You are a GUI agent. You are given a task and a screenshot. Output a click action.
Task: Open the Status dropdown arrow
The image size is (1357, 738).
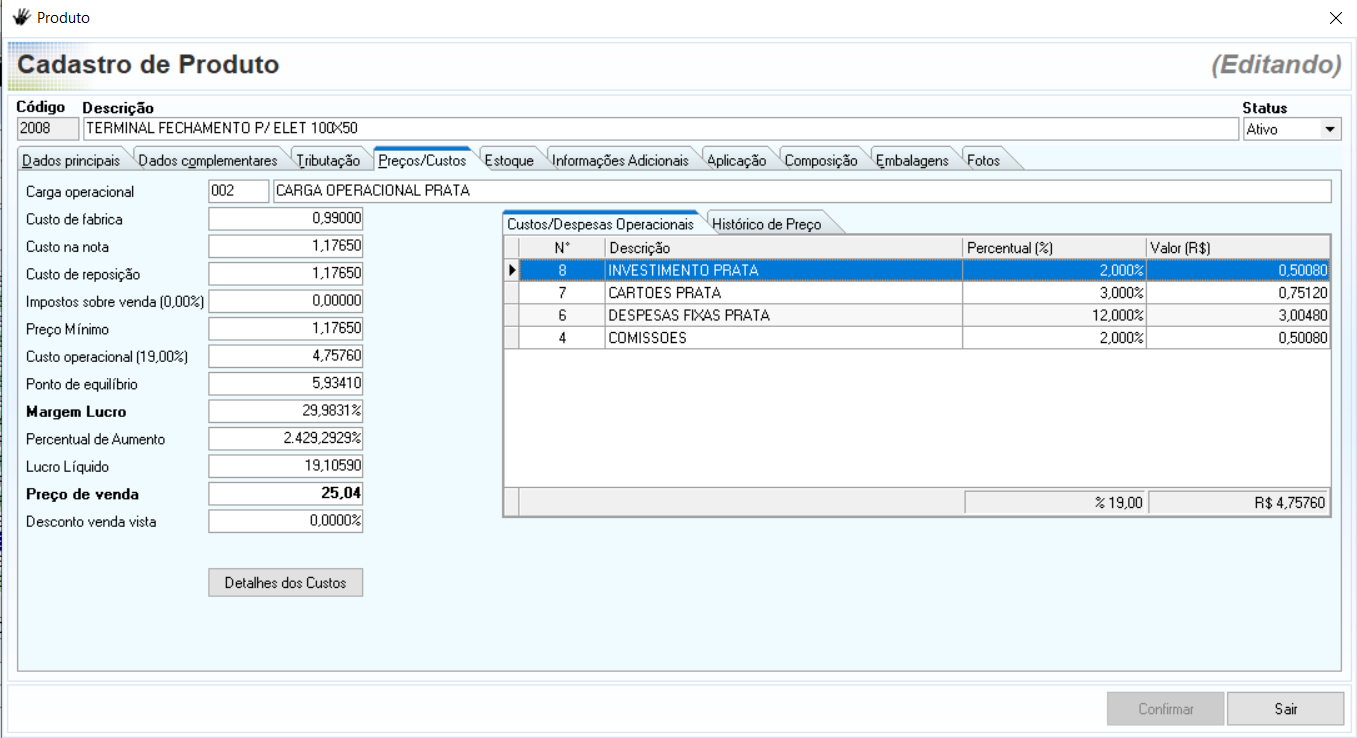(1329, 129)
